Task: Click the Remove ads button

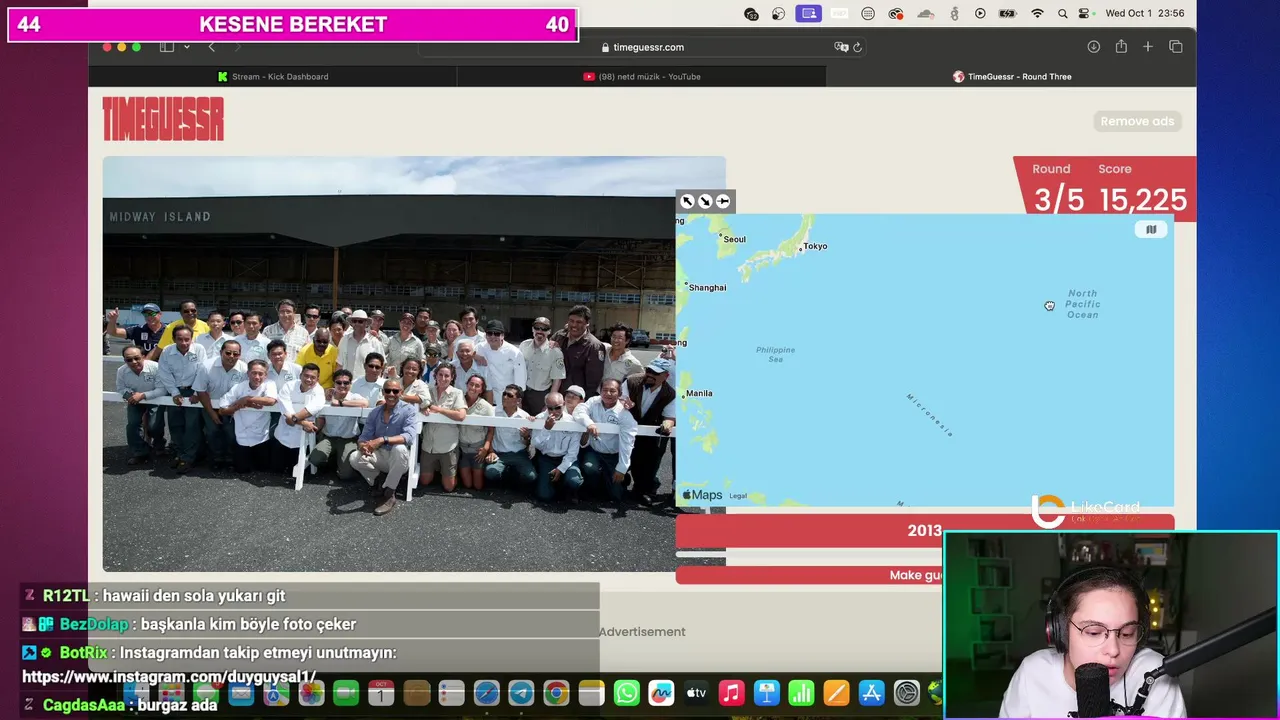Action: pos(1137,121)
